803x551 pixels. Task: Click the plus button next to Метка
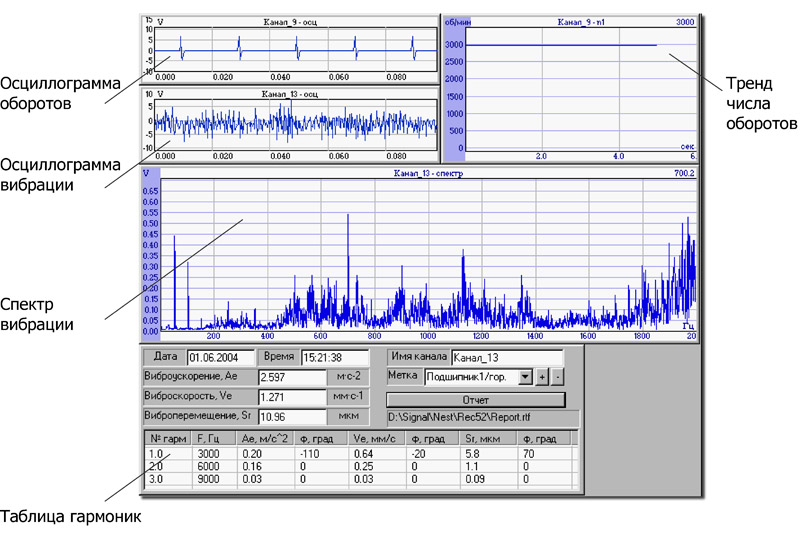coord(543,378)
